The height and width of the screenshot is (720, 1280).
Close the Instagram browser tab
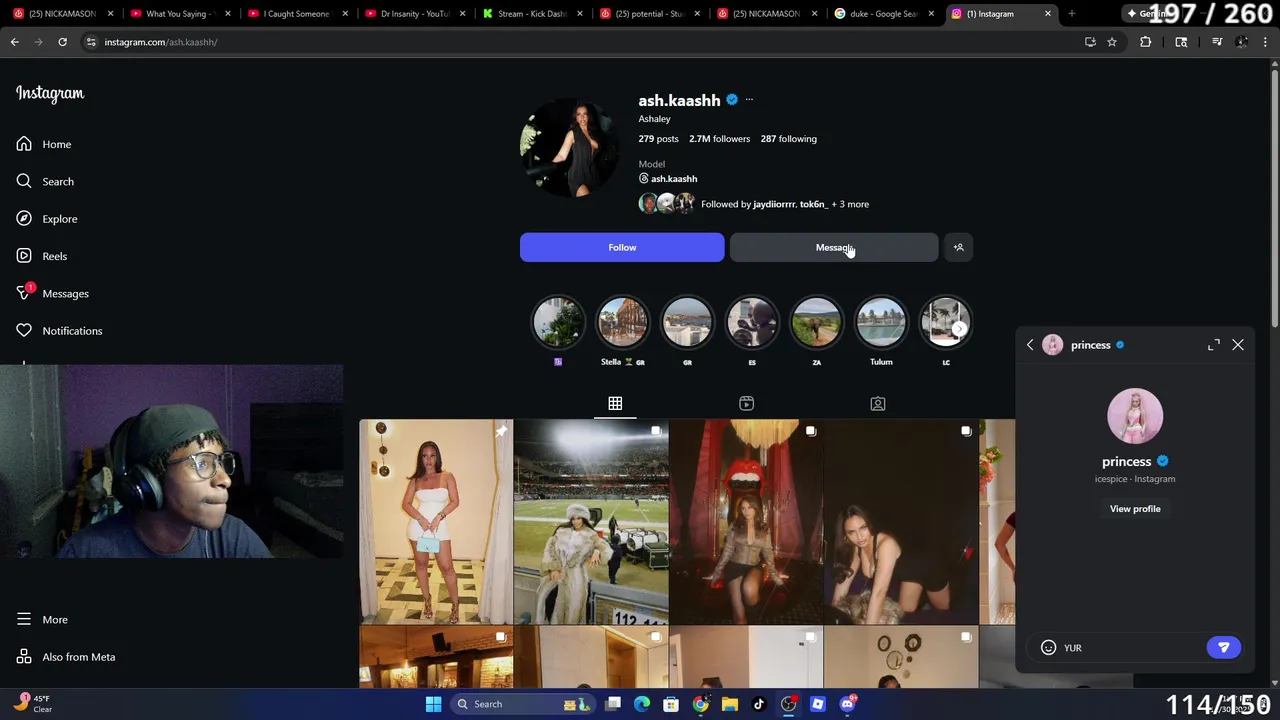click(1048, 14)
